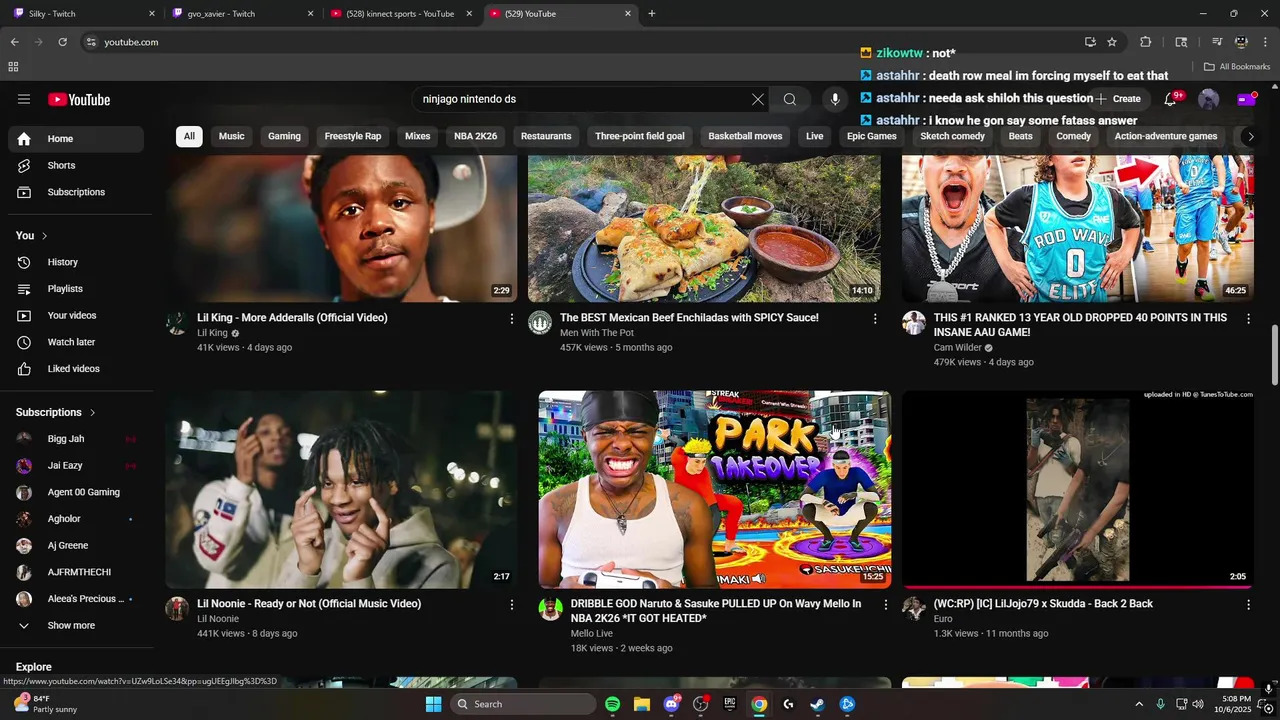Click the Cam Wilder channel avatar
Image resolution: width=1280 pixels, height=720 pixels.
tap(914, 322)
